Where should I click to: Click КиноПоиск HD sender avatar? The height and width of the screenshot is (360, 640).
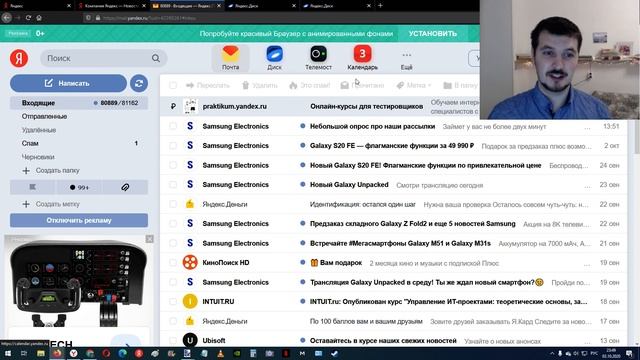190,262
